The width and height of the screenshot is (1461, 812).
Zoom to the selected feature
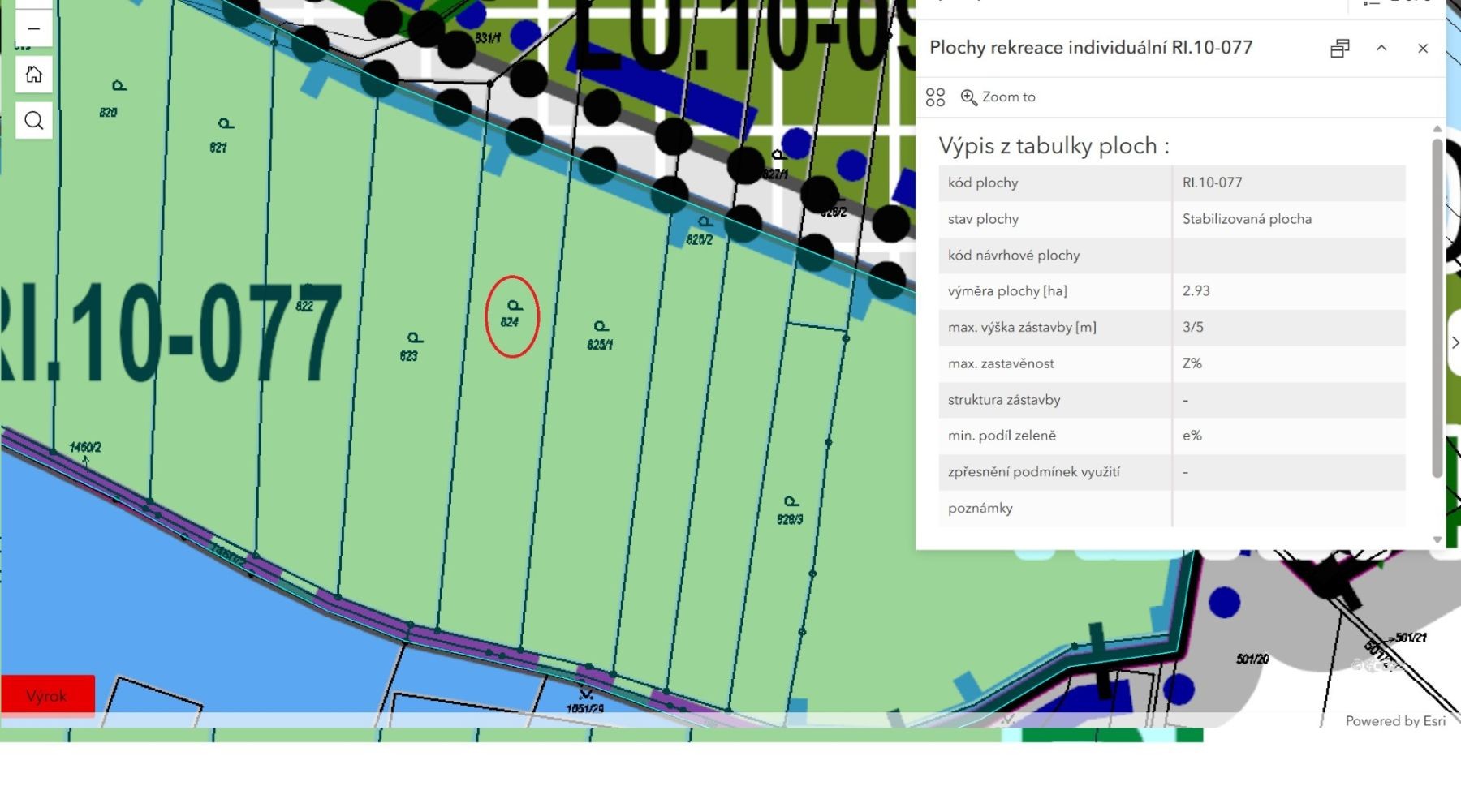[x=998, y=97]
